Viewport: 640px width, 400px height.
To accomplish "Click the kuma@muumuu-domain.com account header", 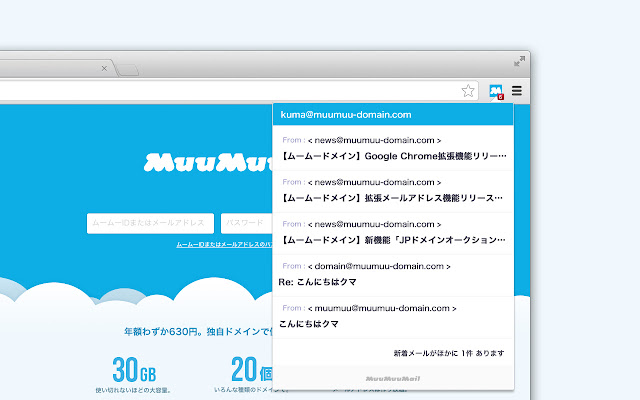I will [x=393, y=115].
